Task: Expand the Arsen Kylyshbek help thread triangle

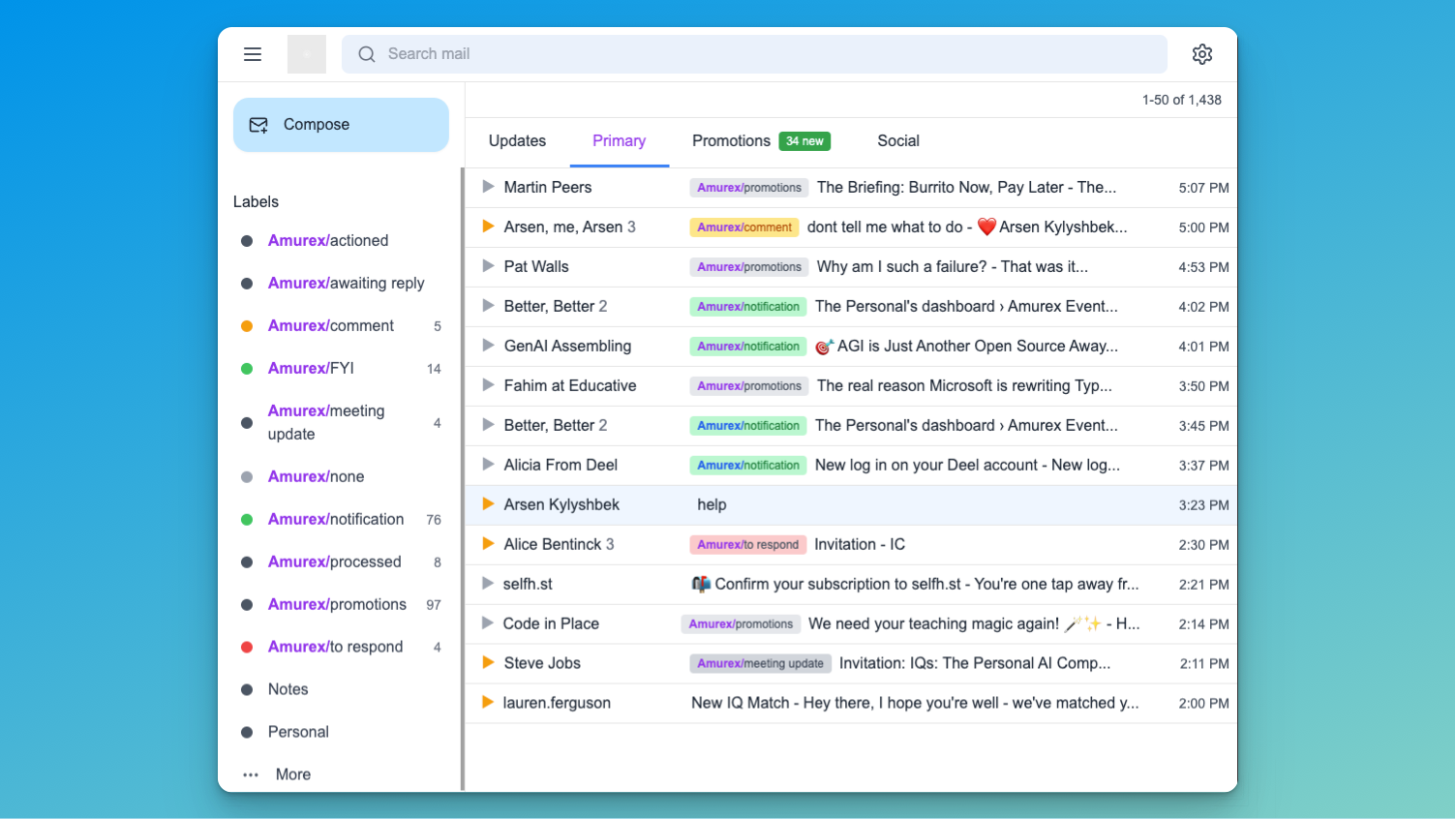Action: [x=487, y=504]
